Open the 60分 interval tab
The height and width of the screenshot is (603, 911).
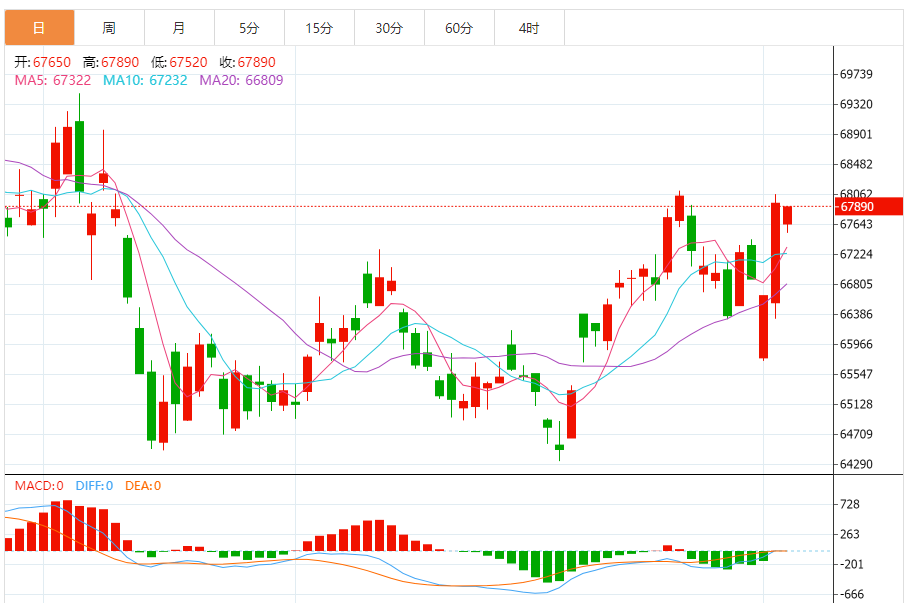click(x=459, y=27)
